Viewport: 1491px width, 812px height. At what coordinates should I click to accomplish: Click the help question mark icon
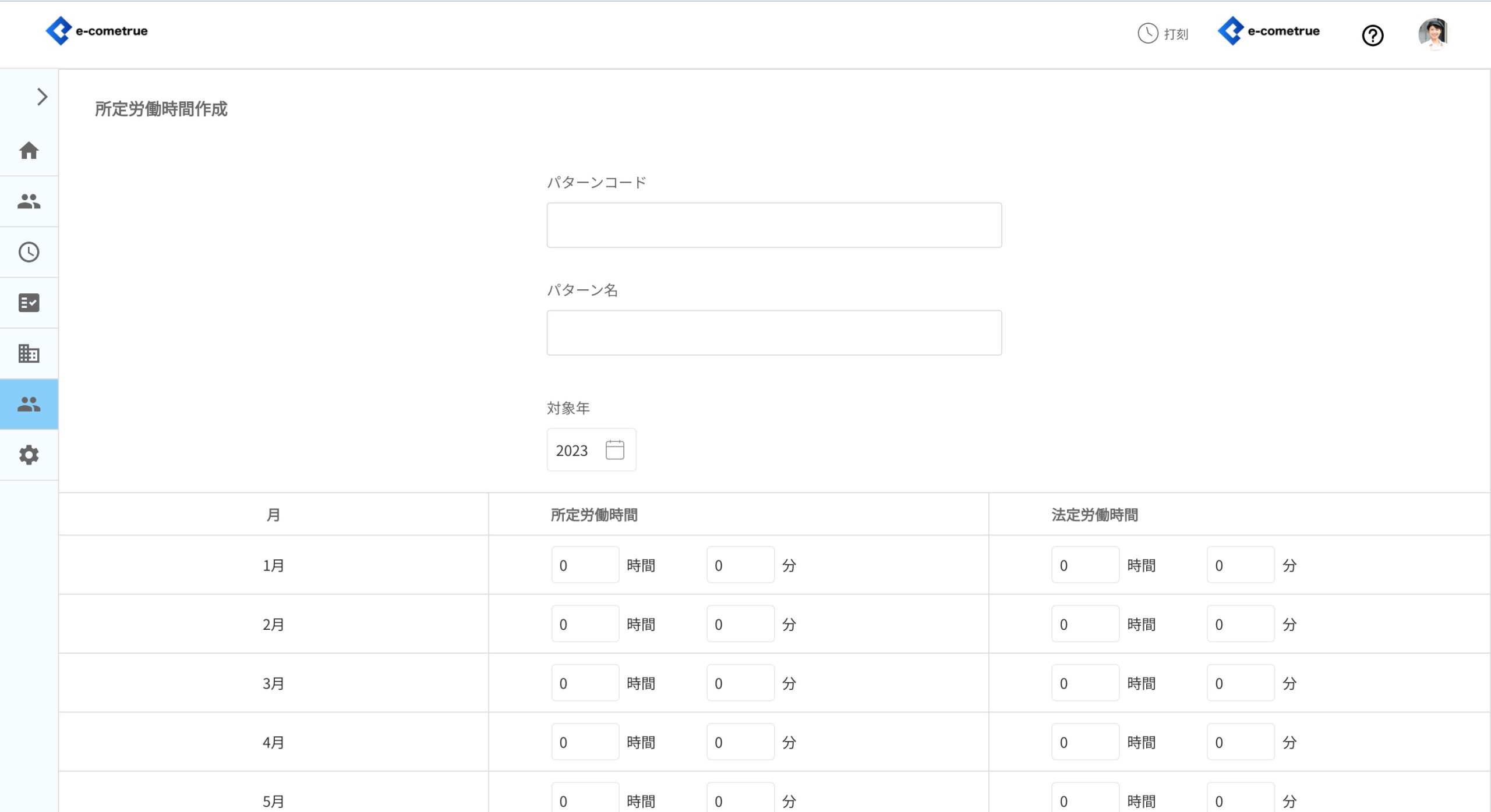[x=1372, y=36]
